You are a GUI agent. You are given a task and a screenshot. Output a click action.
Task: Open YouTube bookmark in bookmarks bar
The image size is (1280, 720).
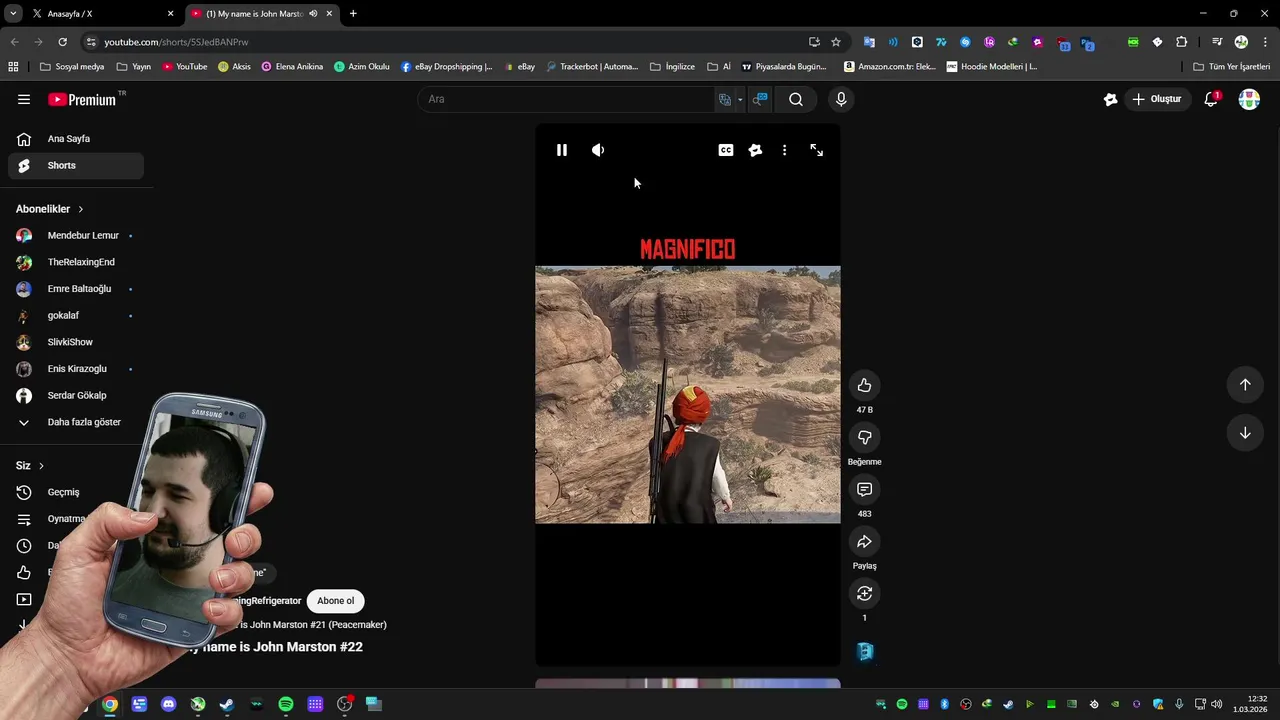pyautogui.click(x=185, y=67)
